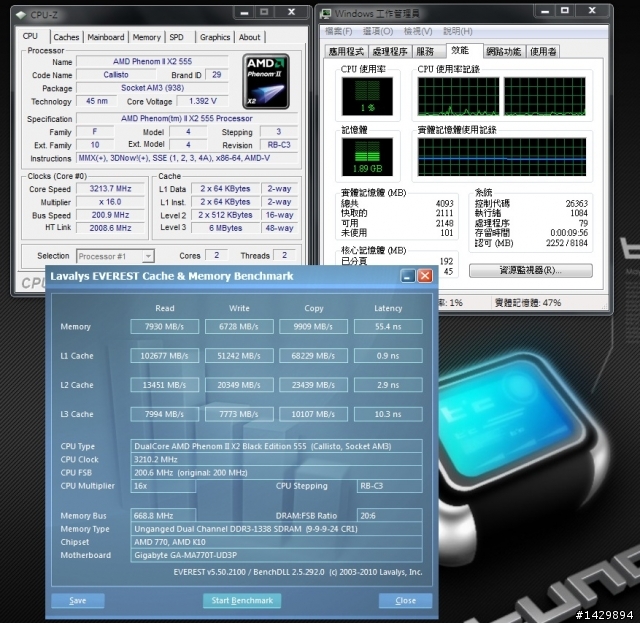Open the 檢視(V) menu in Task Manager

(418, 31)
